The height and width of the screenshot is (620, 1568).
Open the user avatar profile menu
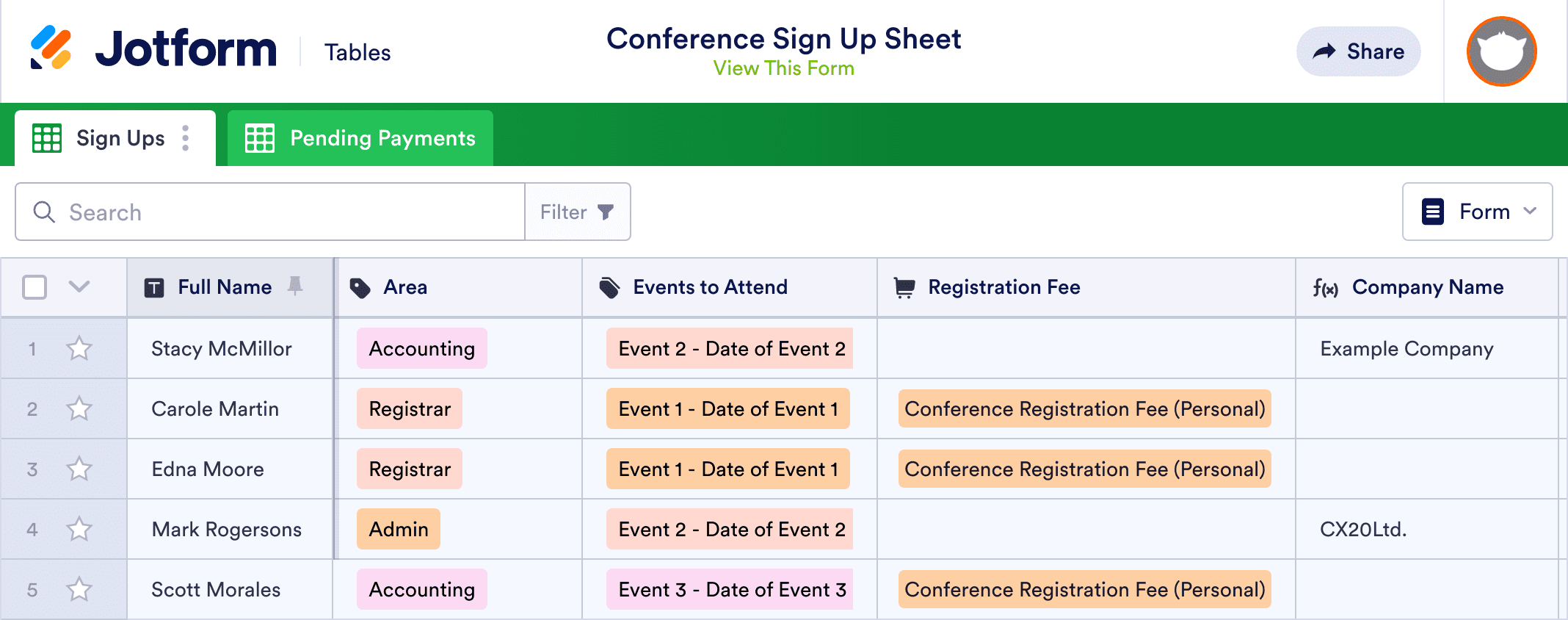[1501, 51]
